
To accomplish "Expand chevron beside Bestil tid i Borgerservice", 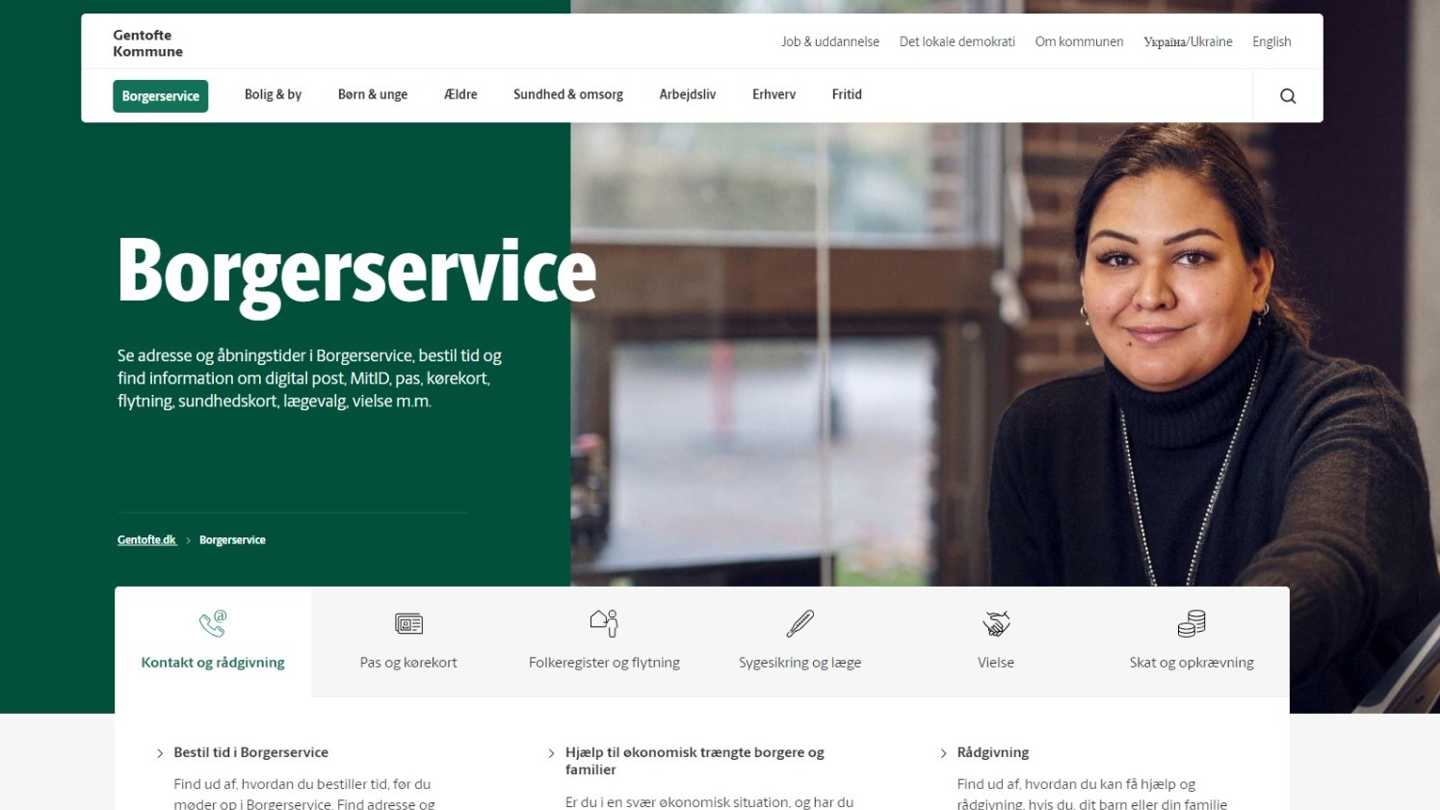I will click(160, 753).
